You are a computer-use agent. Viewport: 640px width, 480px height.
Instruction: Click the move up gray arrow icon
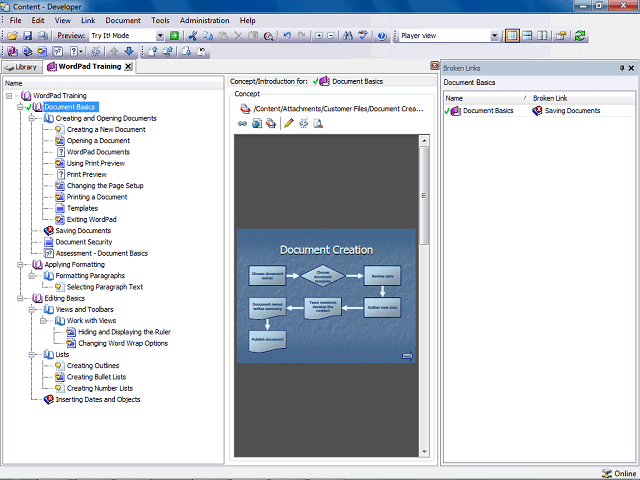[114, 51]
